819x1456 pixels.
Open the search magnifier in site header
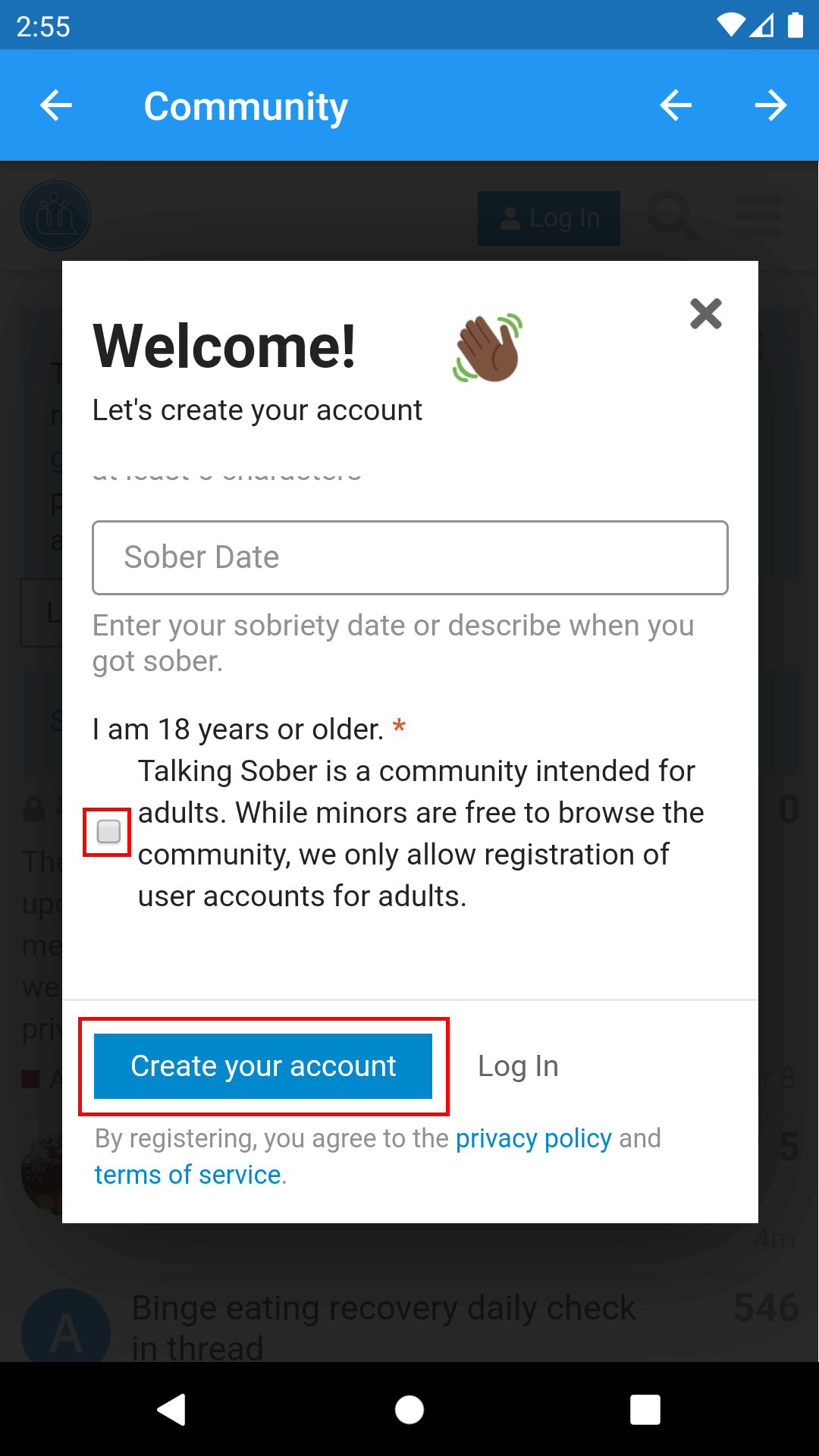point(672,216)
